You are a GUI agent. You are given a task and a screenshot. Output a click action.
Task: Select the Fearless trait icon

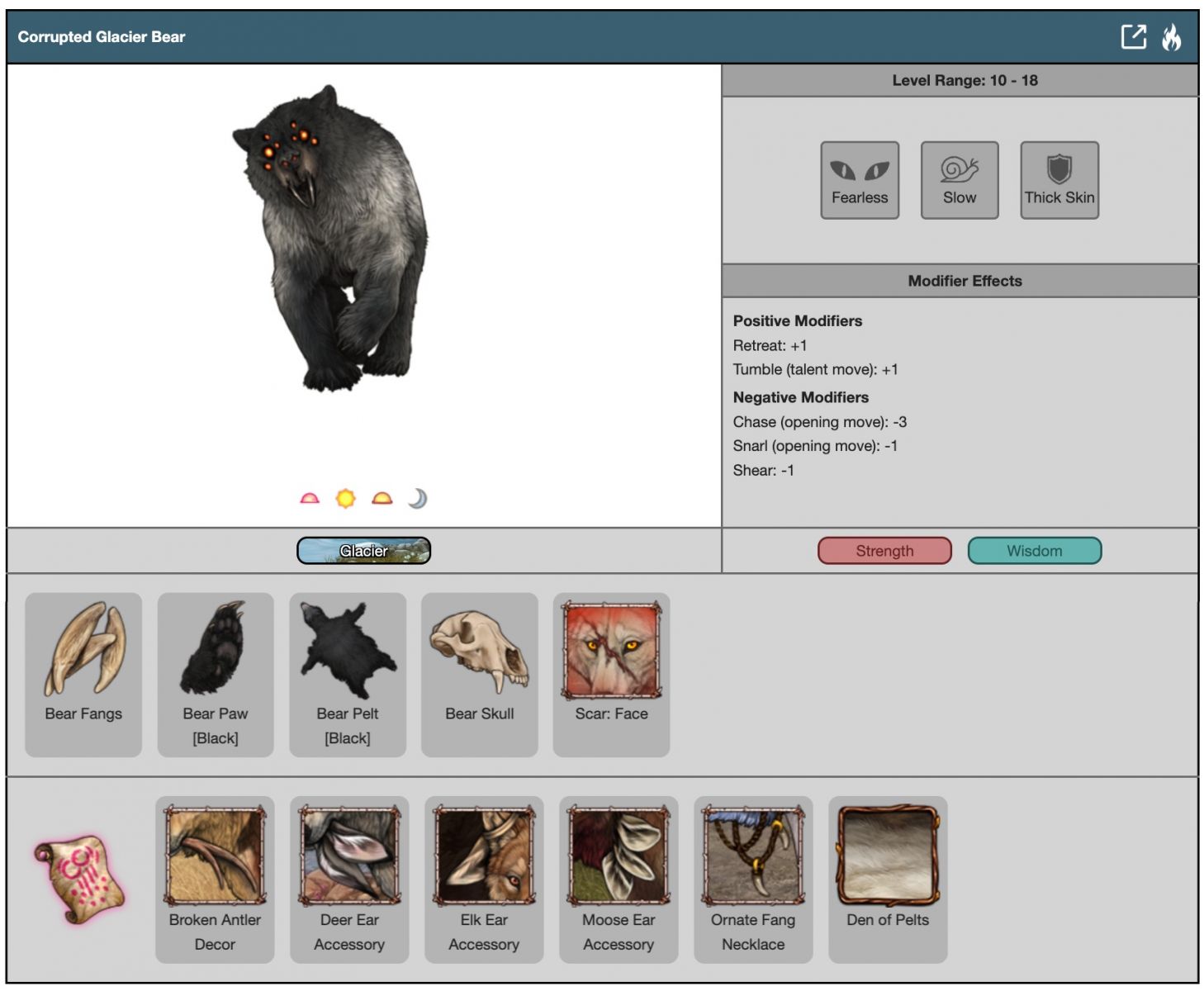pyautogui.click(x=859, y=180)
